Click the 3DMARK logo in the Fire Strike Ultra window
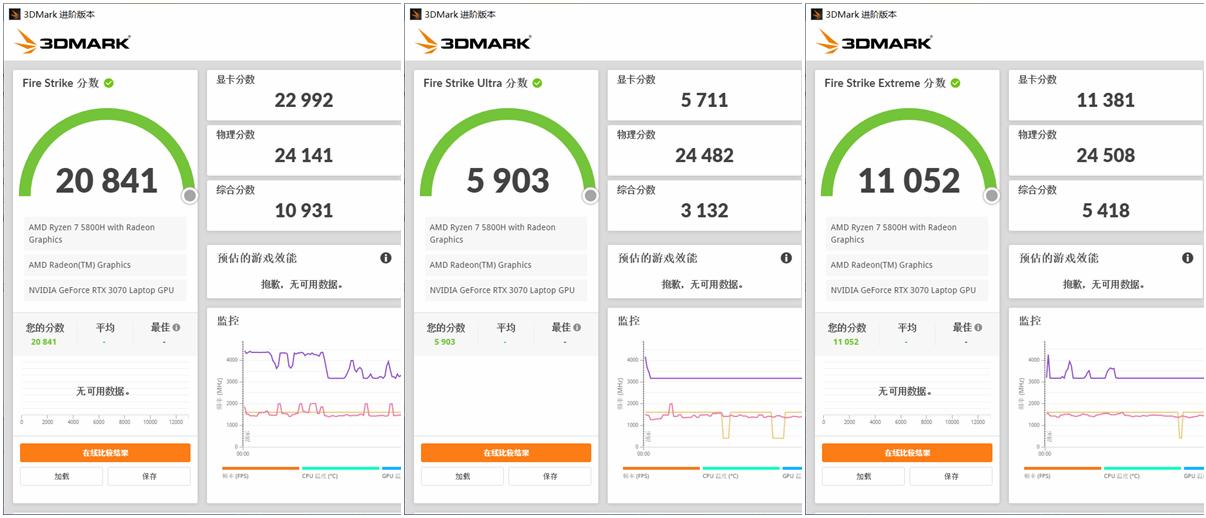 pyautogui.click(x=473, y=42)
